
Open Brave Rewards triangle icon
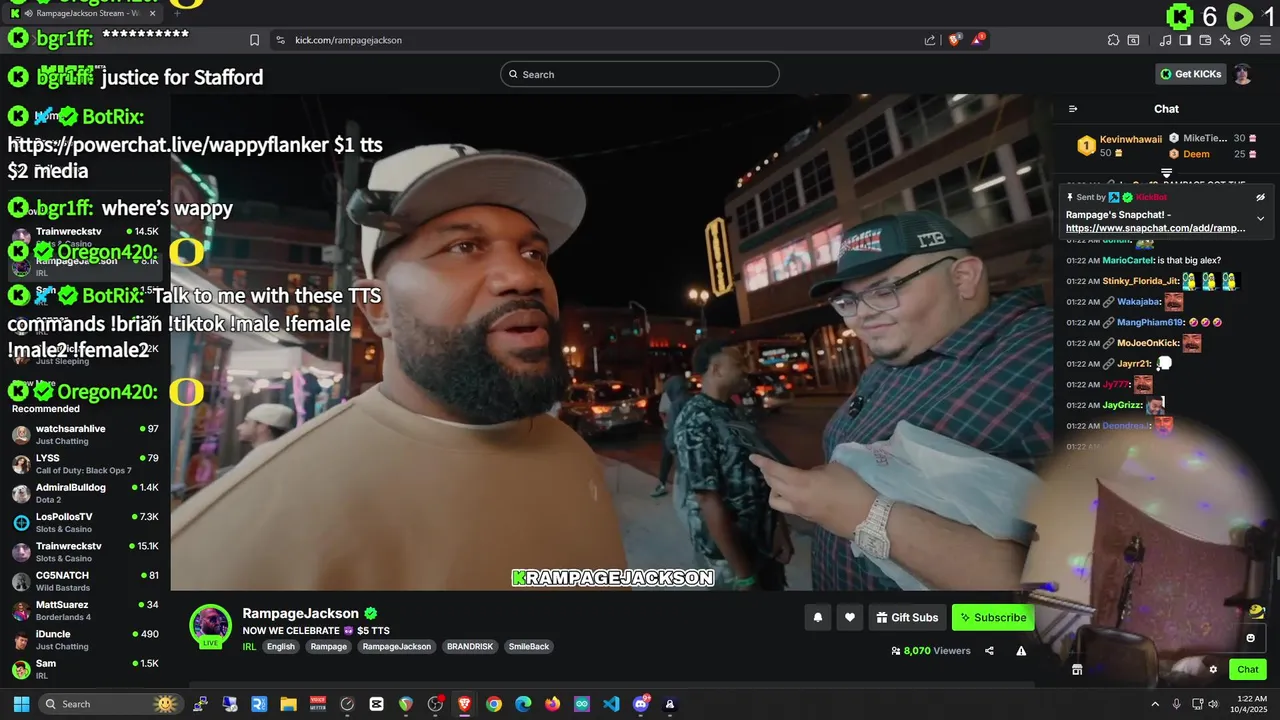point(980,40)
